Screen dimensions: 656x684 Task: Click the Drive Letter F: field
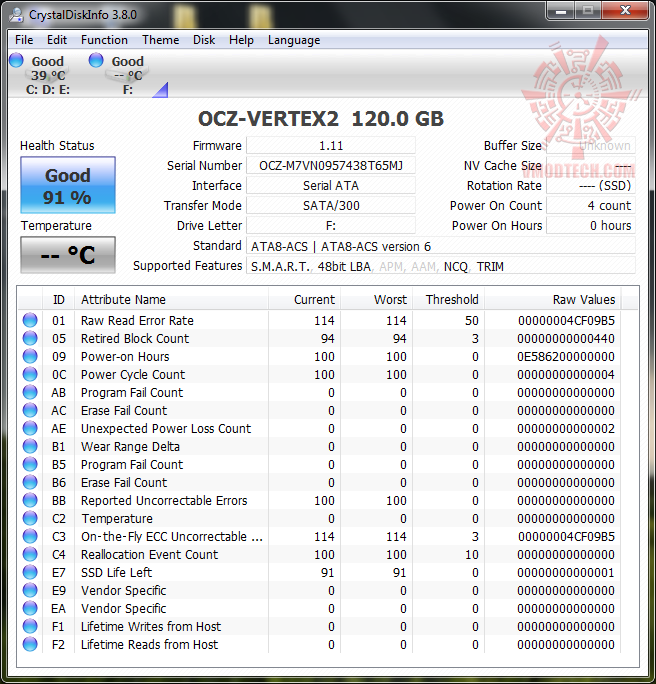coord(331,226)
